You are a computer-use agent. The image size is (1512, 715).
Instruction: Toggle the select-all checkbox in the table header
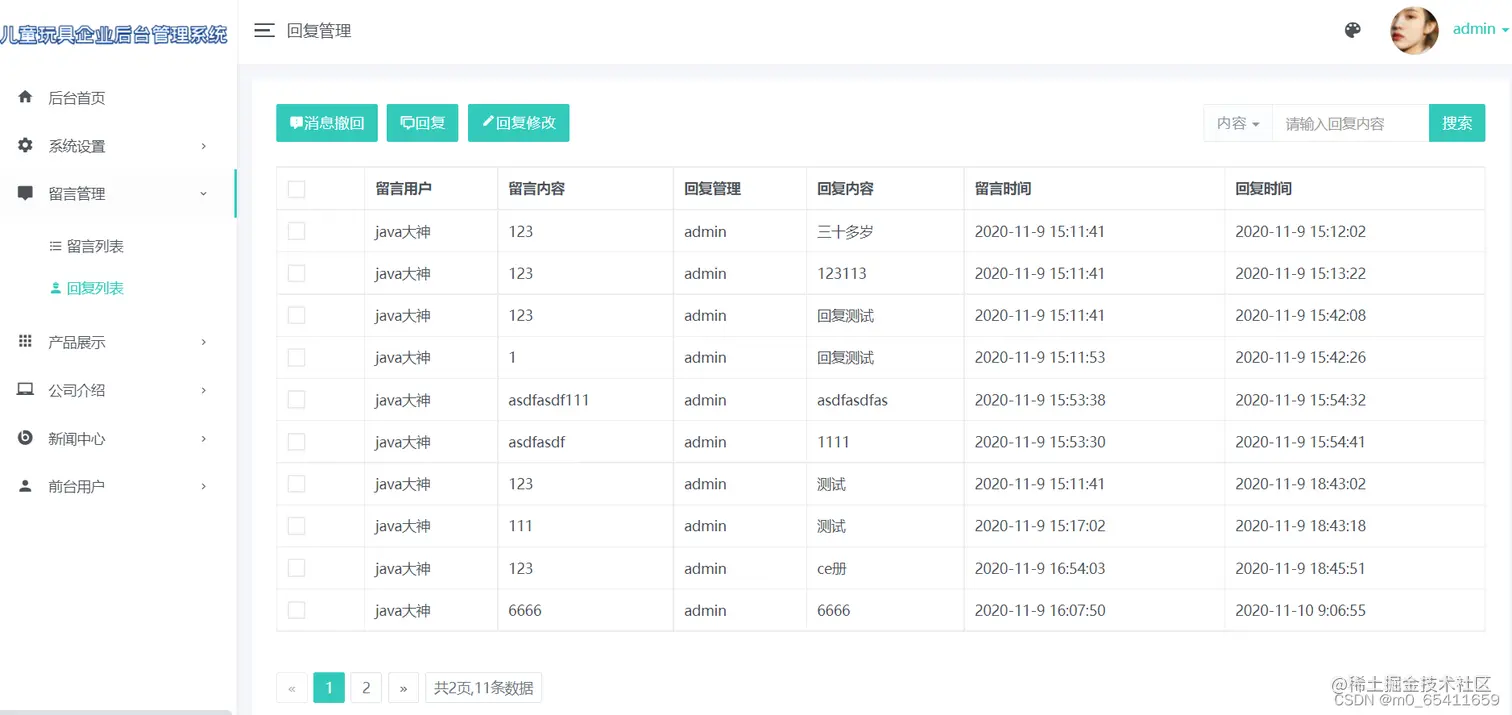click(x=296, y=189)
